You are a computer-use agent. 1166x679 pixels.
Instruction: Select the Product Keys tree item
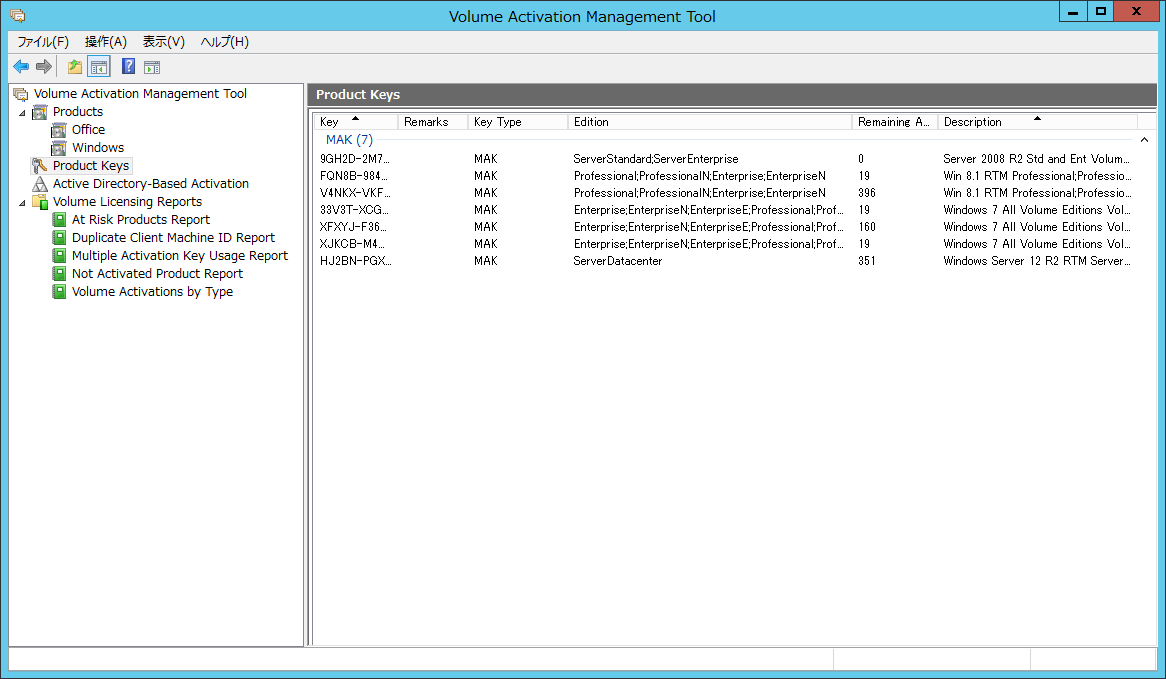[91, 166]
